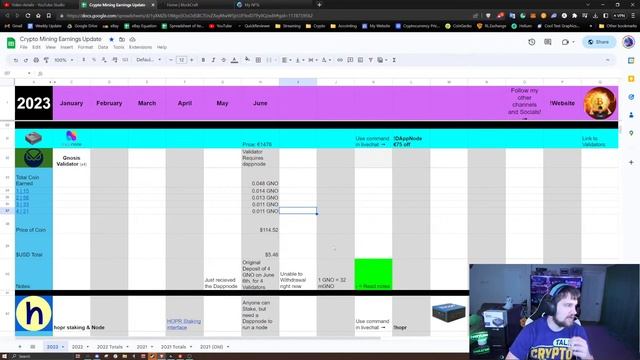This screenshot has height=360, width=640.
Task: Toggle bold formatting
Action: coord(203,60)
